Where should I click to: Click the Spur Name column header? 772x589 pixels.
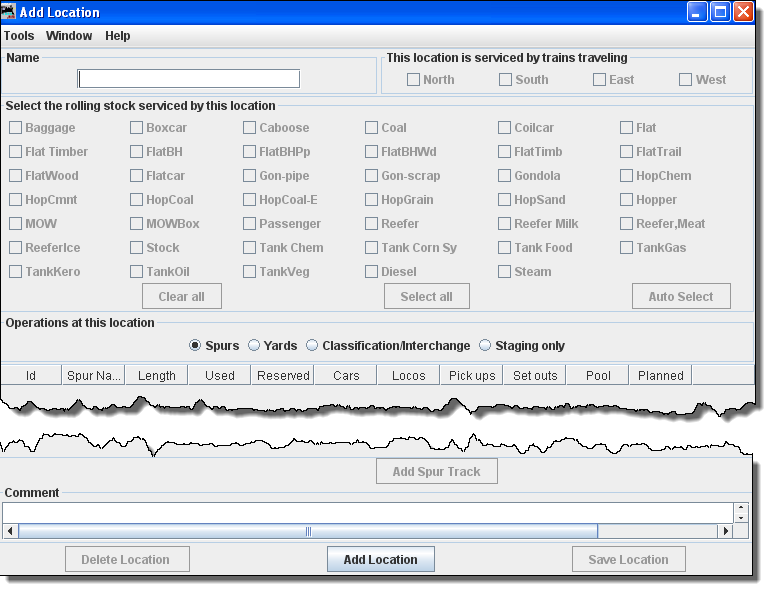(93, 376)
